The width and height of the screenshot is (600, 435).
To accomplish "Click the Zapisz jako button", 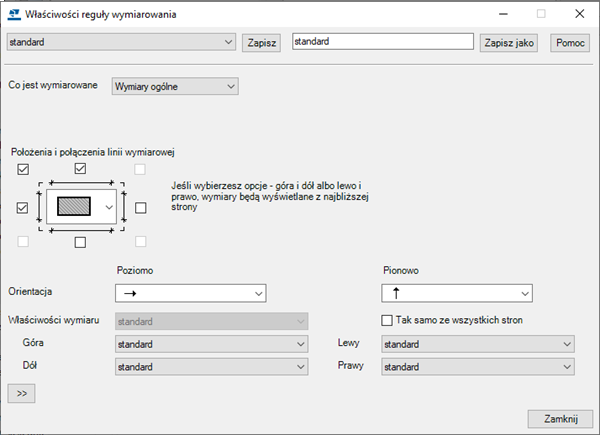I will coord(509,43).
